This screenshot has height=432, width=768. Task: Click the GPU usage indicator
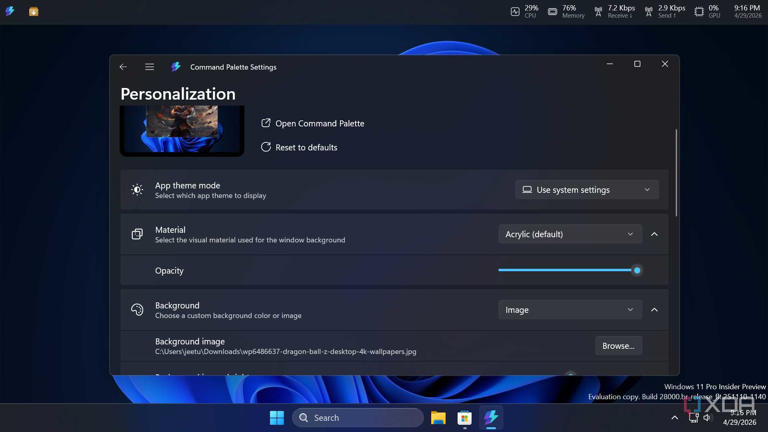tap(707, 11)
